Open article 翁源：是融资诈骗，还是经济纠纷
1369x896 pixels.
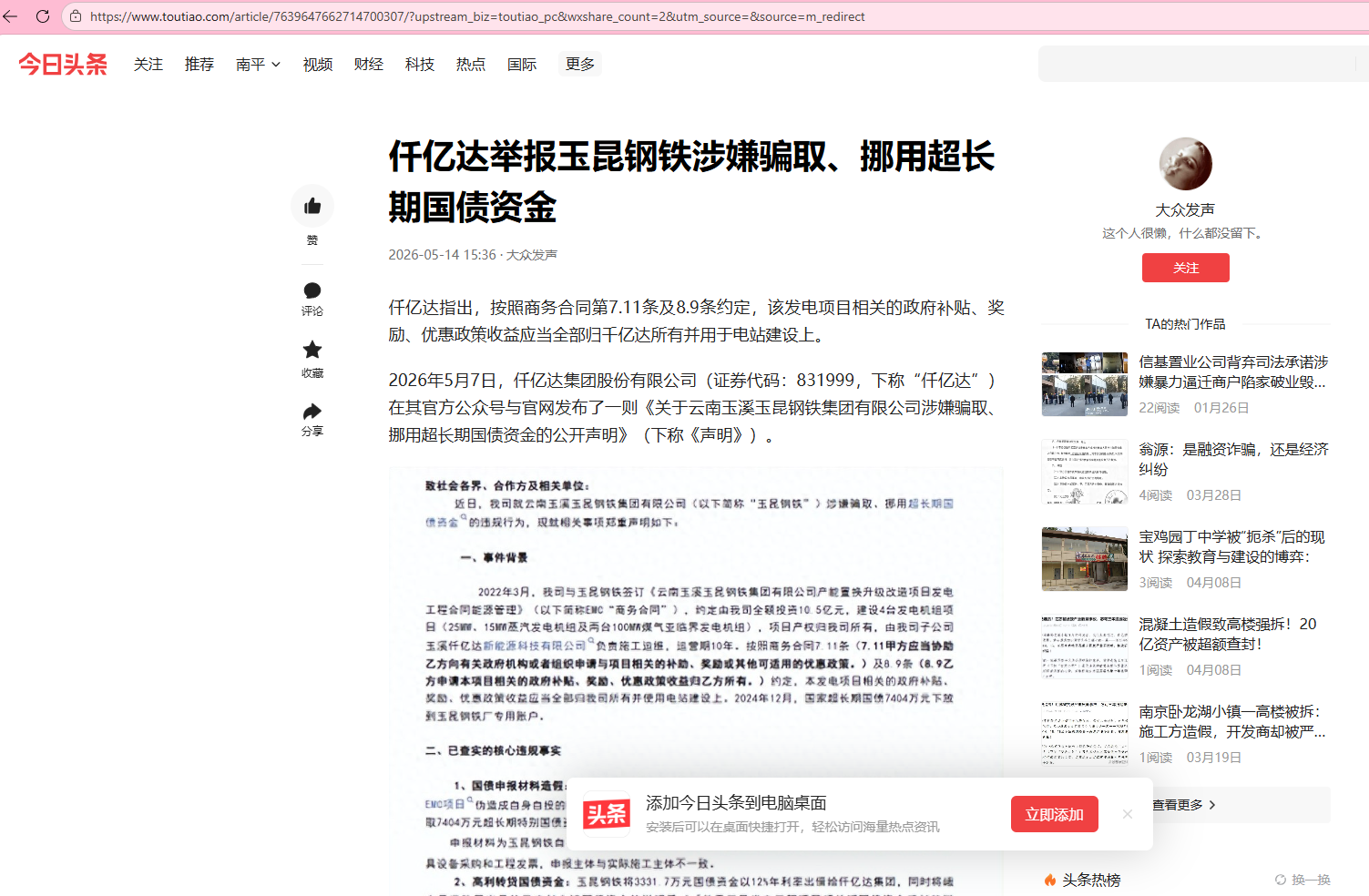[x=1233, y=459]
